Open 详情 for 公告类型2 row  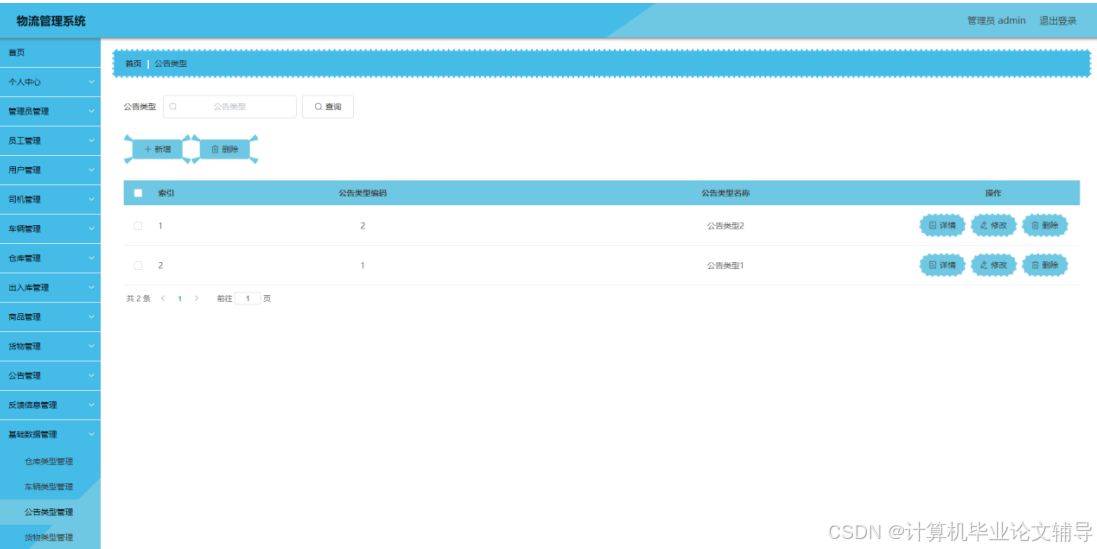click(x=942, y=225)
